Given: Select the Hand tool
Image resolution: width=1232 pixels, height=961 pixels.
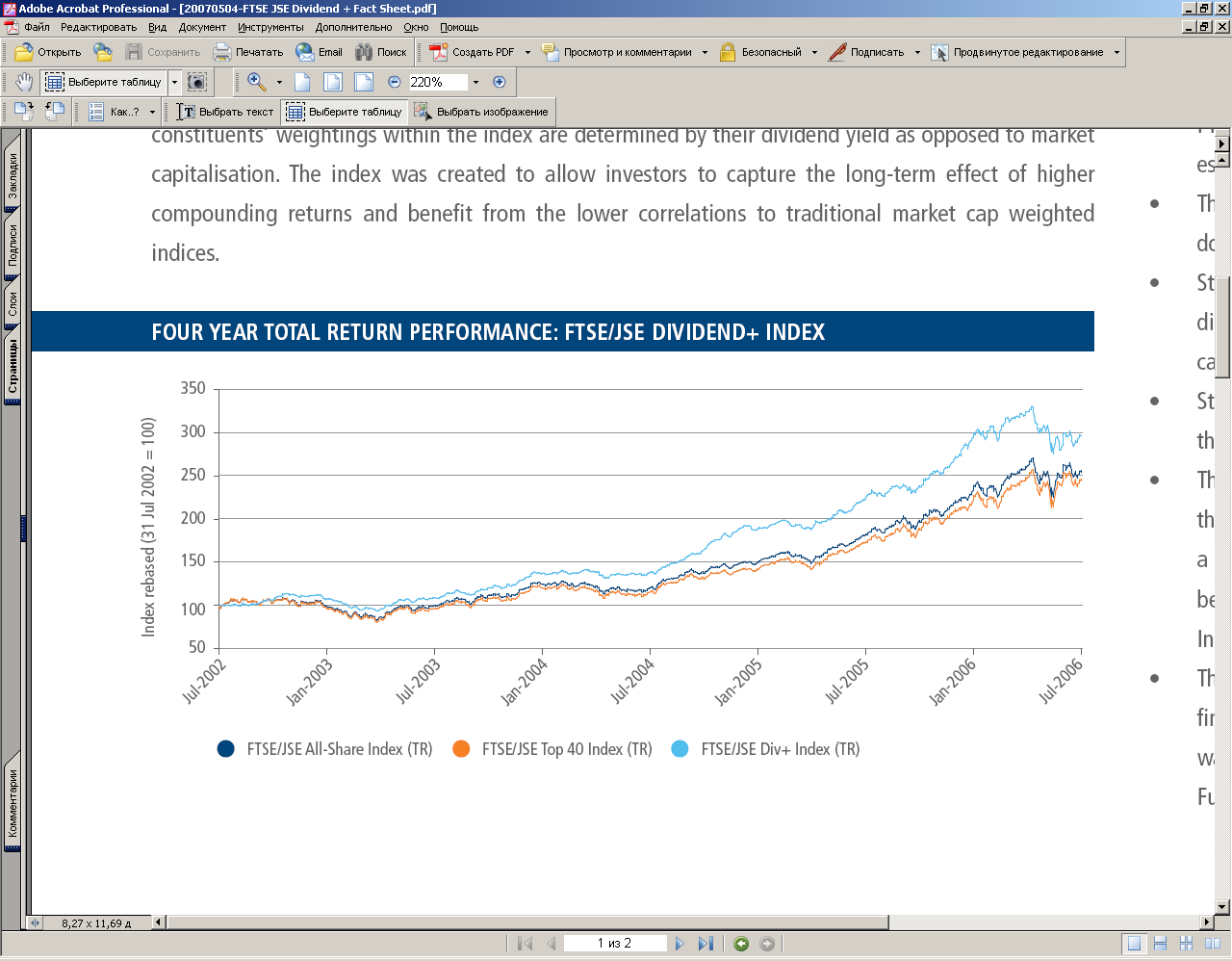Looking at the screenshot, I should click(x=24, y=82).
